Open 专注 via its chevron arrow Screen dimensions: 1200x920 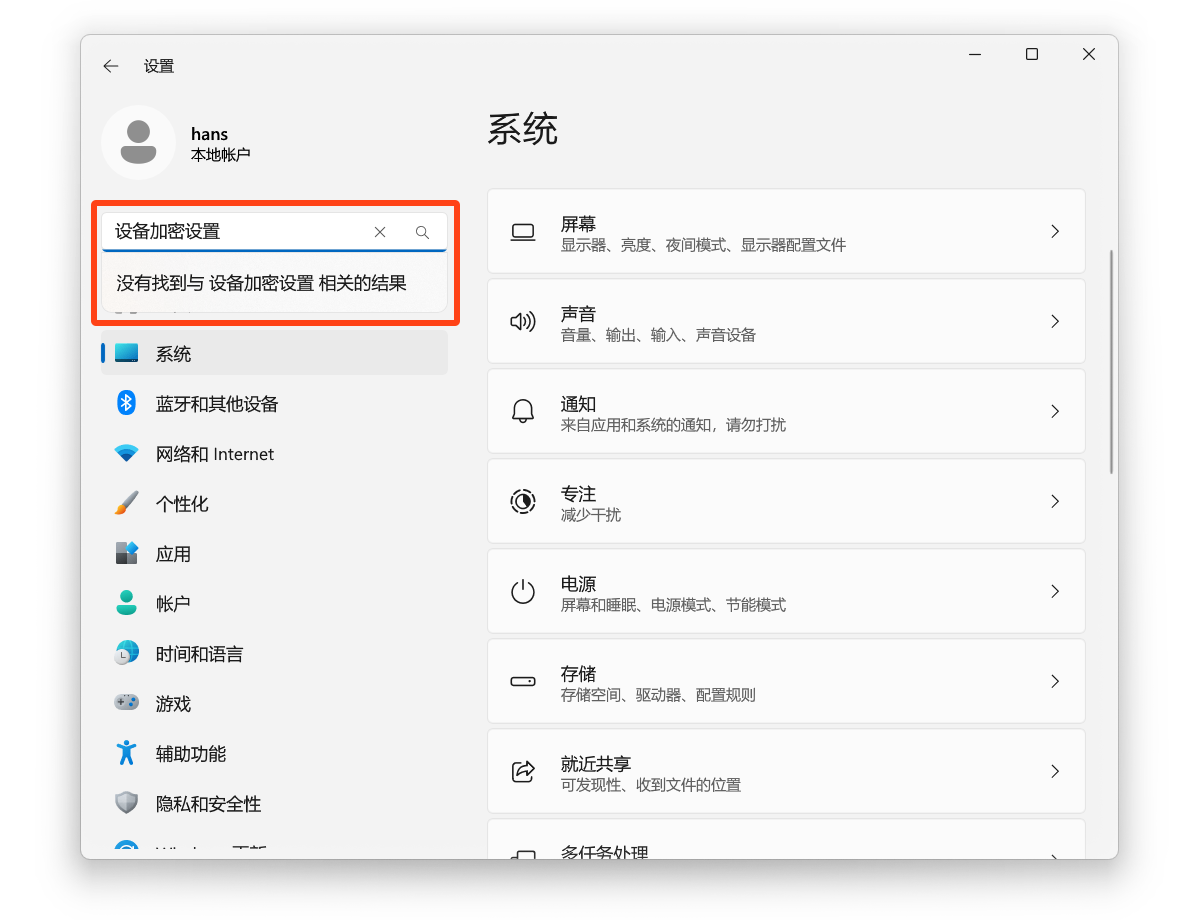(1055, 501)
